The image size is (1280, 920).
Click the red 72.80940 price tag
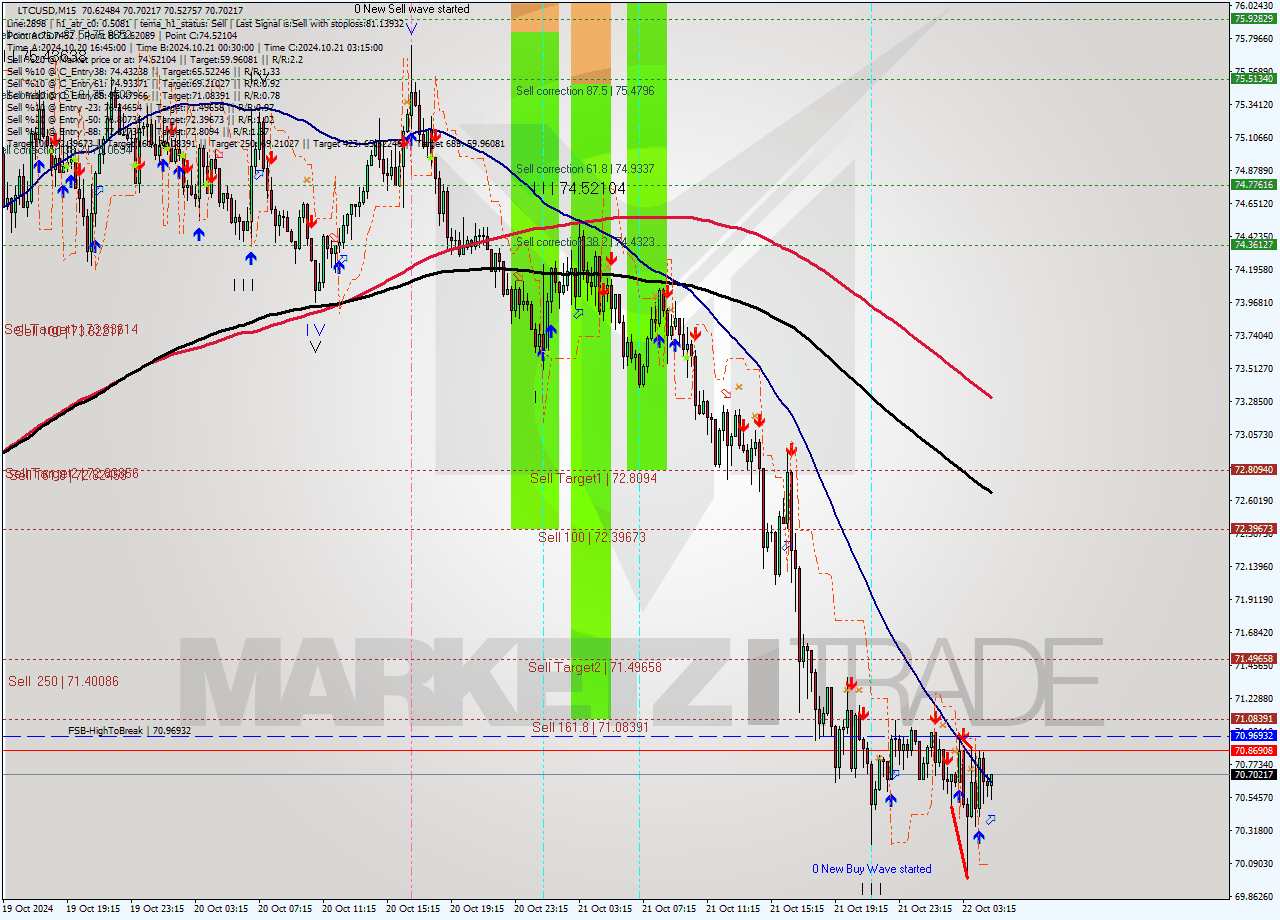(1254, 469)
